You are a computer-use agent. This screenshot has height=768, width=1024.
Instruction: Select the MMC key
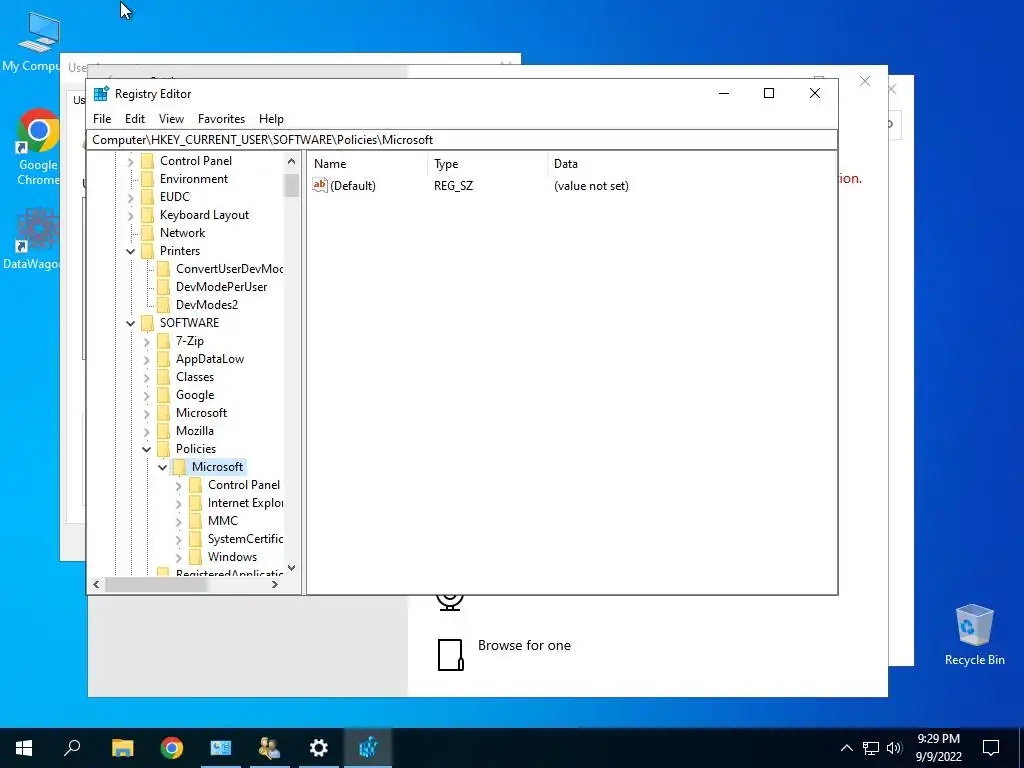coord(223,520)
